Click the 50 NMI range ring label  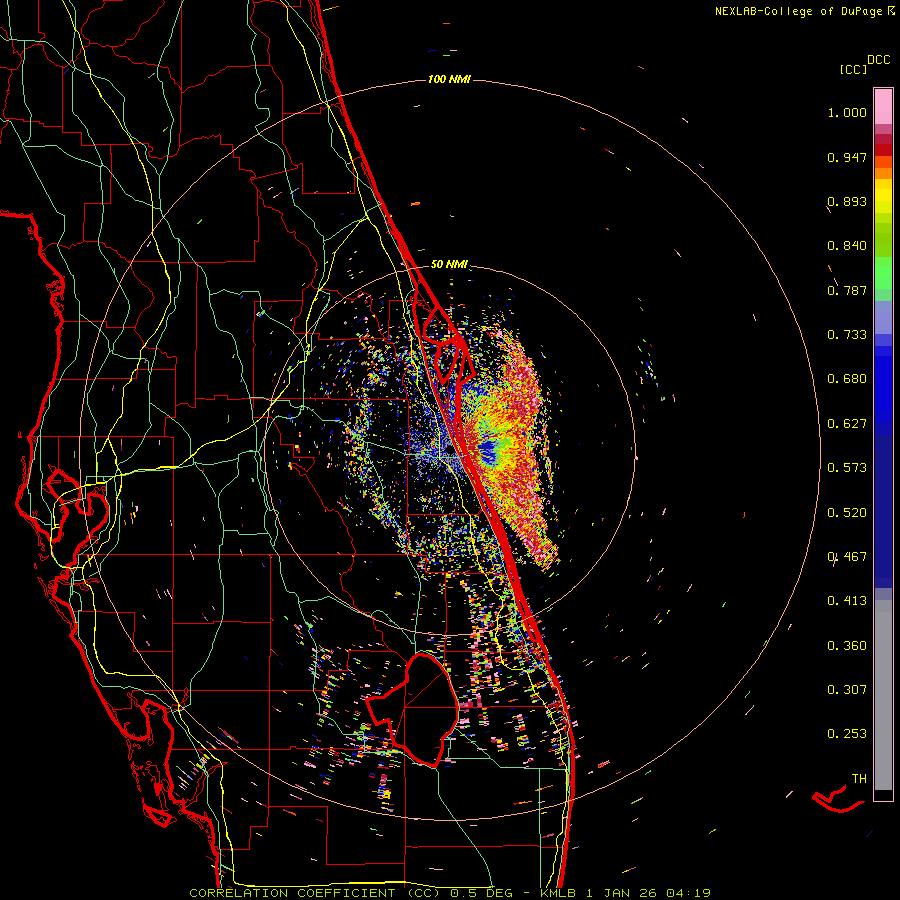(x=449, y=264)
